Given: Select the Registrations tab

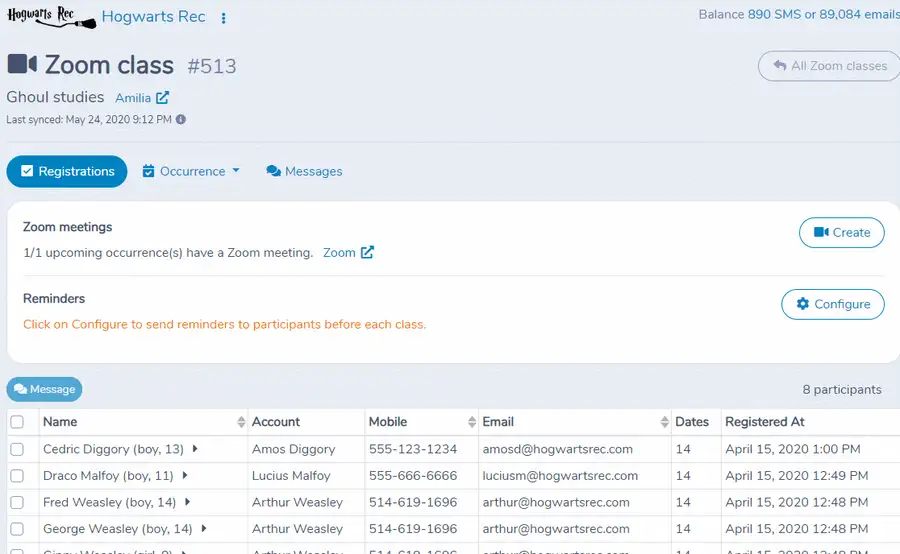Looking at the screenshot, I should 67,171.
